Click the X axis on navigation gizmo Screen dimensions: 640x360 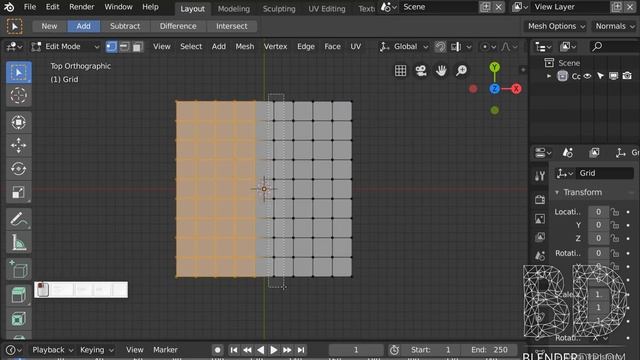click(516, 89)
